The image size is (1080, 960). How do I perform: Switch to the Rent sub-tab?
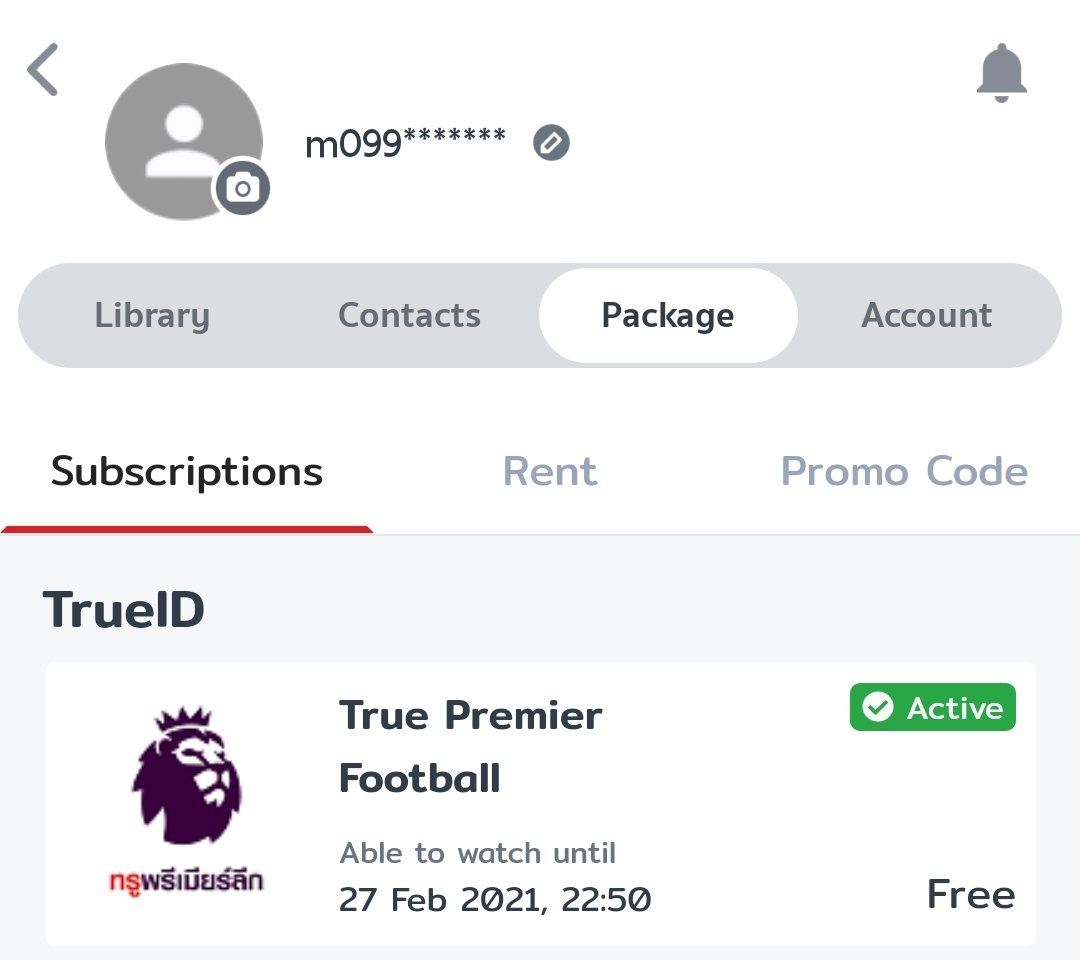pyautogui.click(x=550, y=472)
